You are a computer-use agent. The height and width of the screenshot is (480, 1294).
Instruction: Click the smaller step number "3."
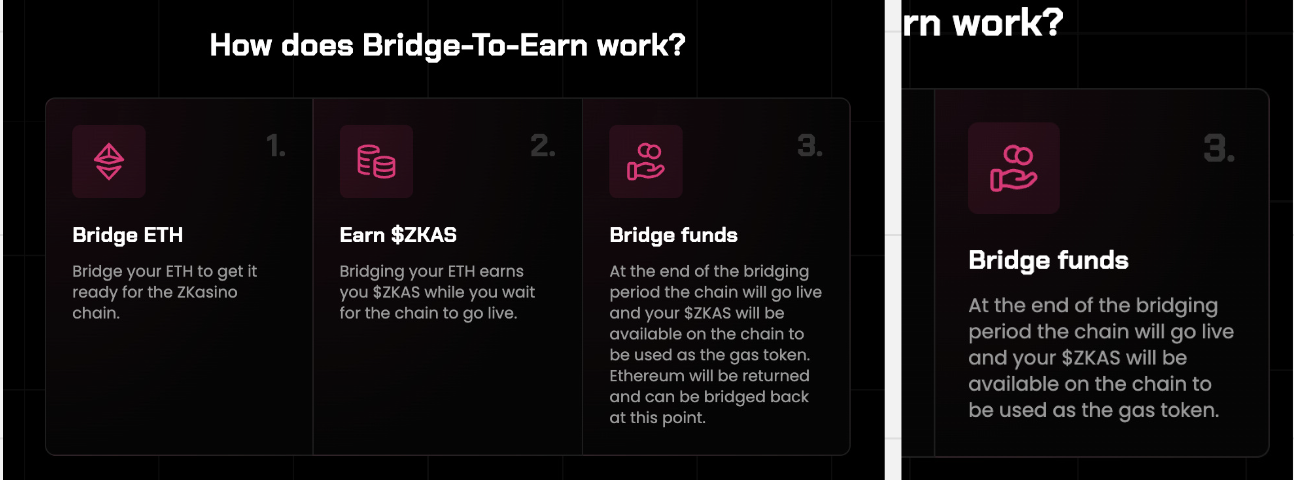810,147
